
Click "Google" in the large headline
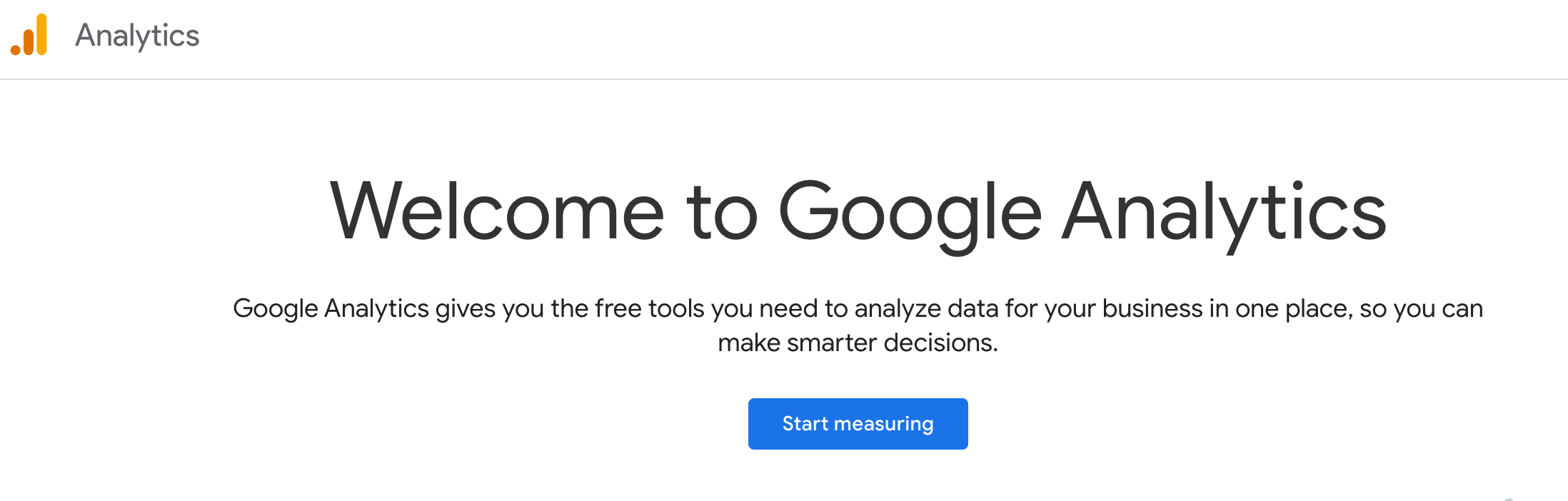pos(910,212)
